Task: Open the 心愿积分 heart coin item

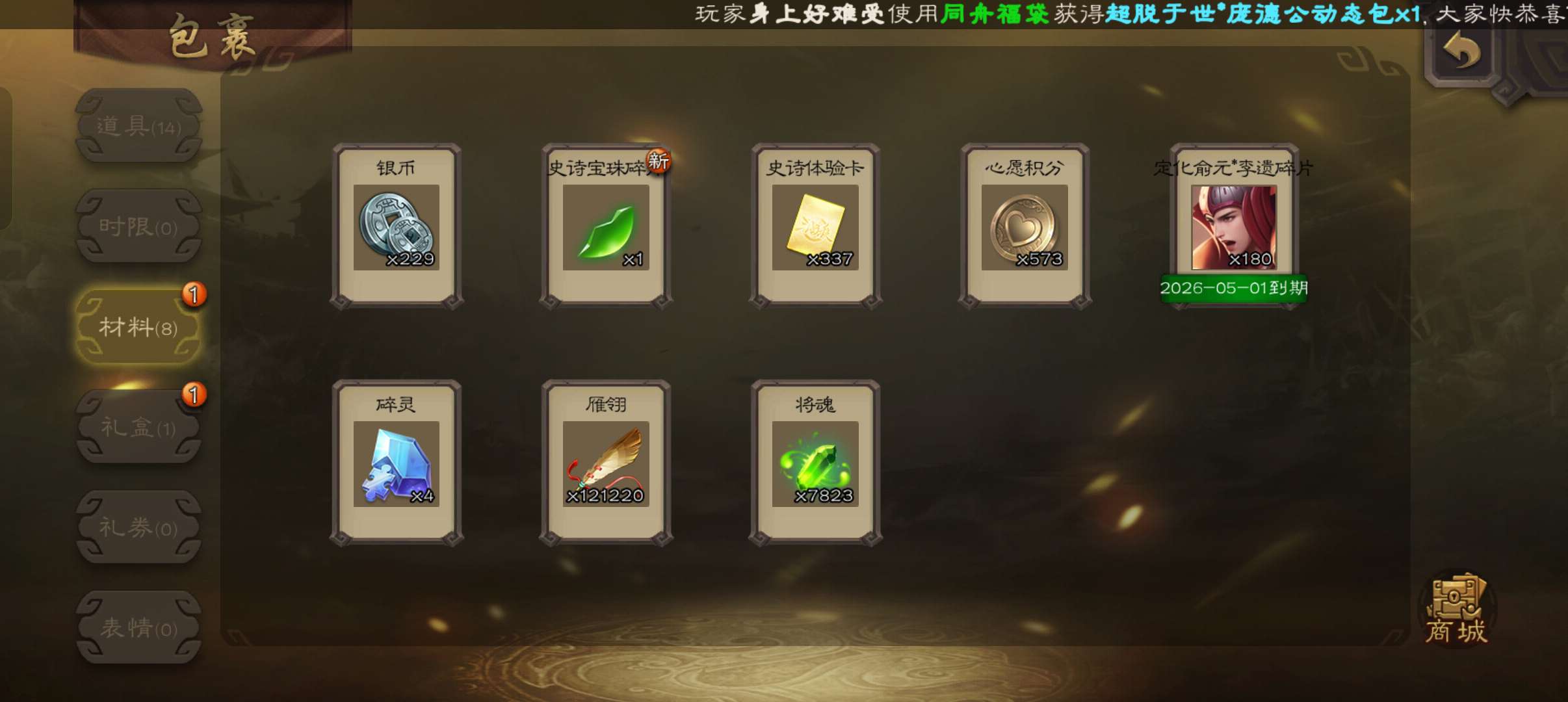Action: 1025,226
